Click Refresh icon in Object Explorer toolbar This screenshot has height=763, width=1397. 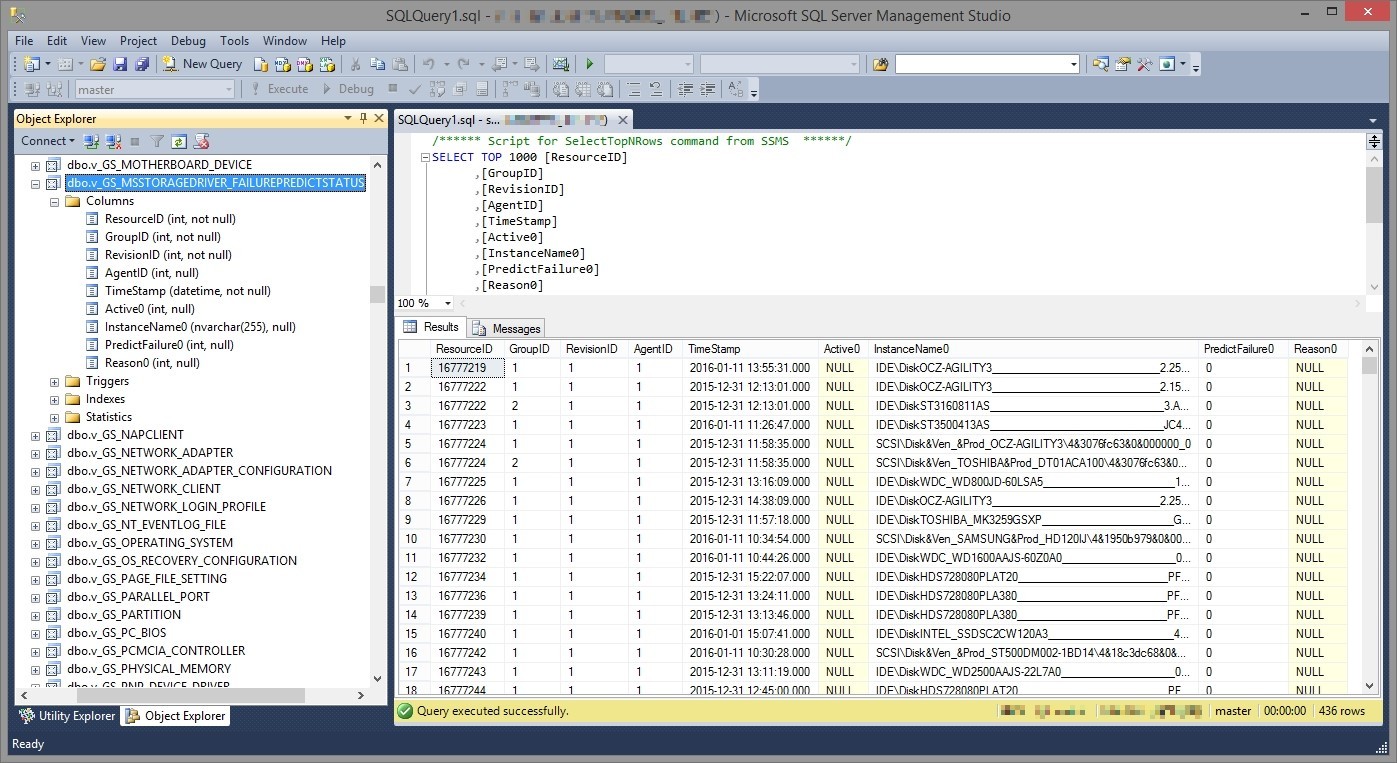pyautogui.click(x=179, y=141)
